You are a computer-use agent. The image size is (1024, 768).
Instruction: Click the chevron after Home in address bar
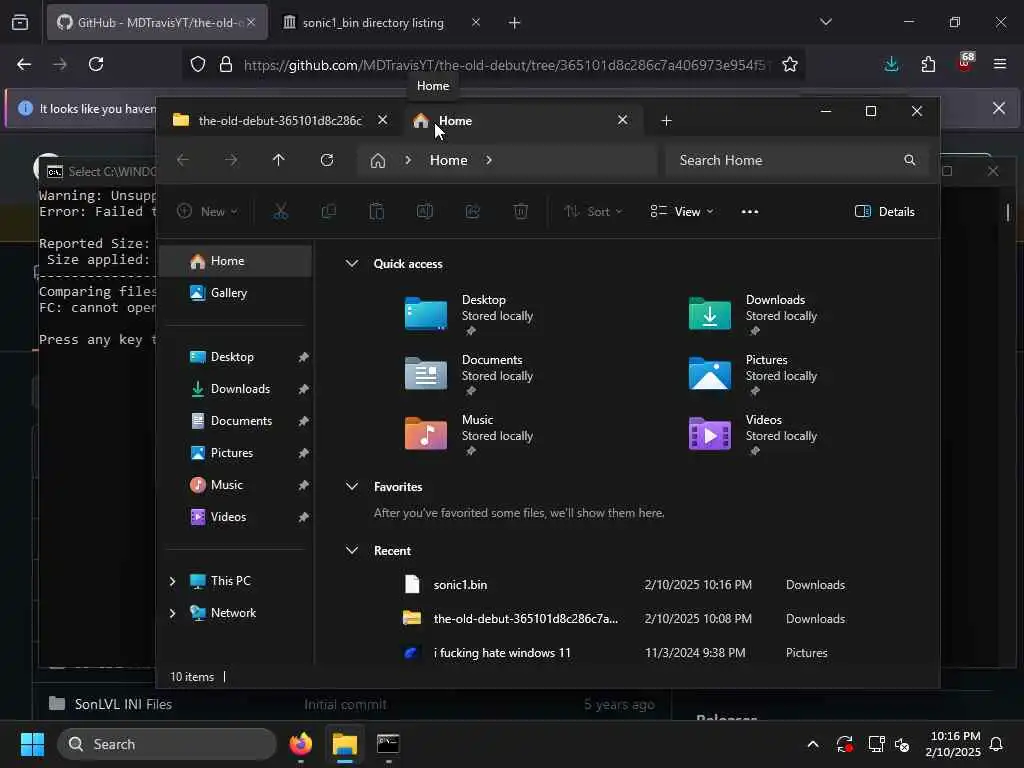[488, 160]
